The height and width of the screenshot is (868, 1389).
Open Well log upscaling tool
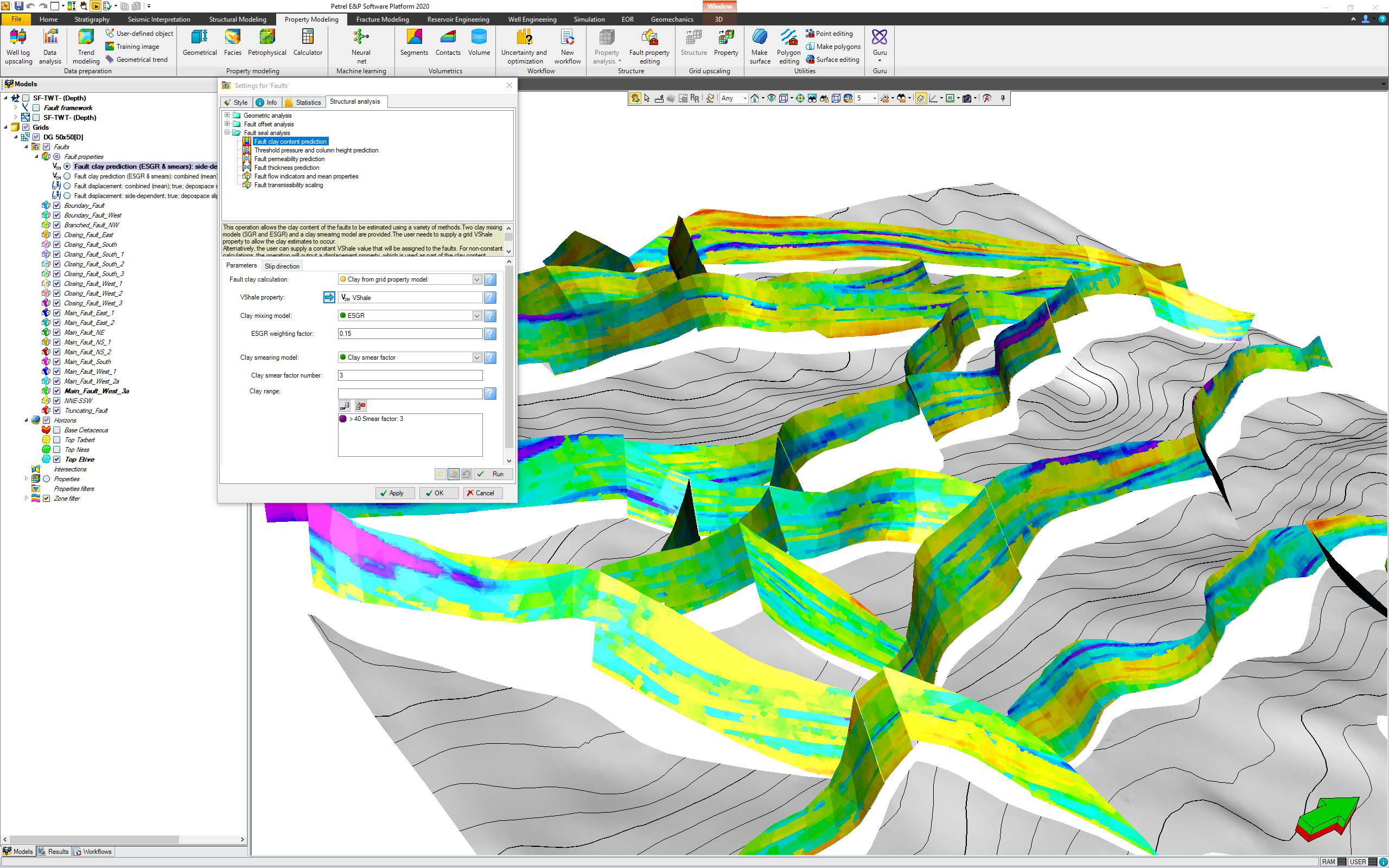coord(18,47)
